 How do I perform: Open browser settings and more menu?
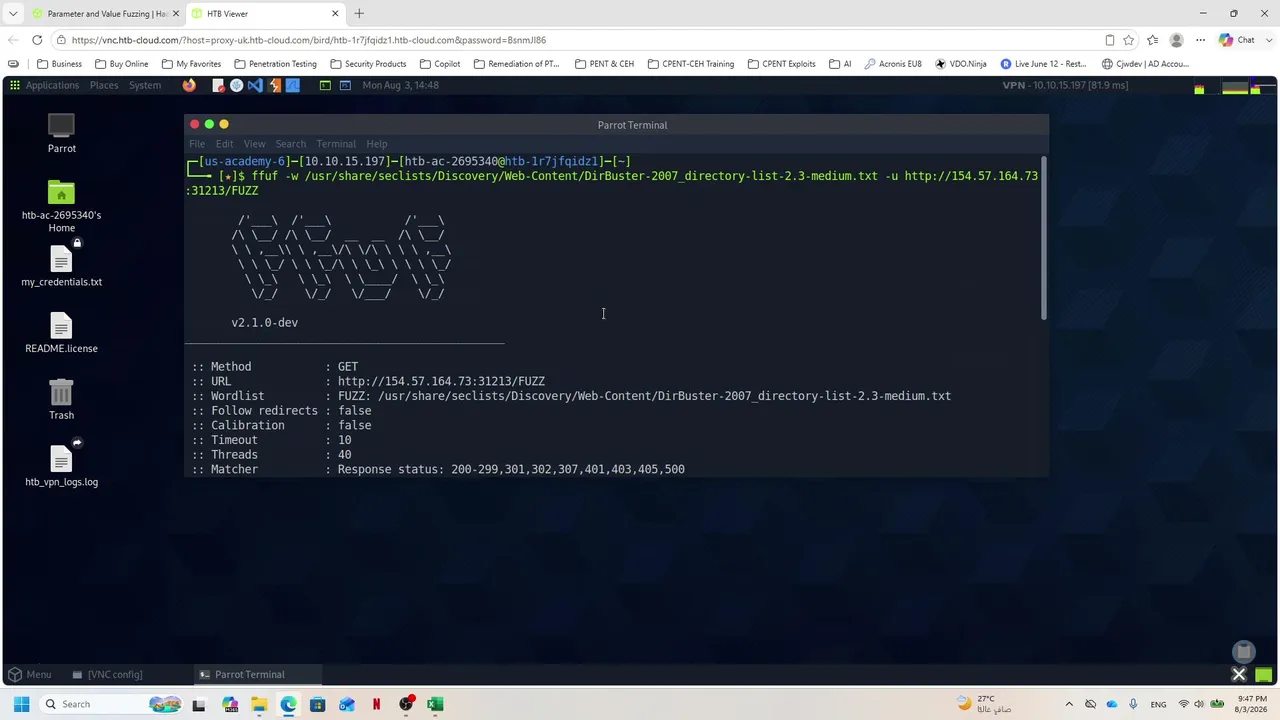[1200, 40]
